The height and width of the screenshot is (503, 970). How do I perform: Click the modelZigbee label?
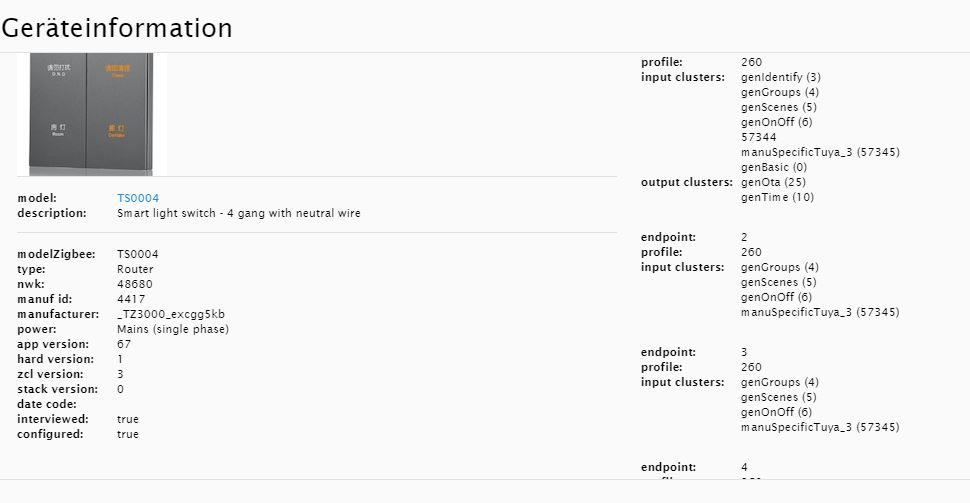point(56,254)
